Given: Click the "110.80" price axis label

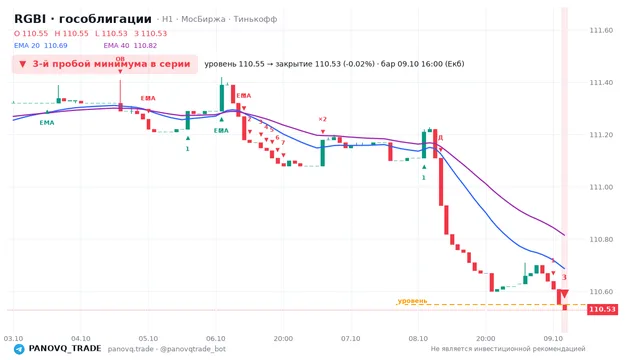Looking at the screenshot, I should [x=601, y=239].
